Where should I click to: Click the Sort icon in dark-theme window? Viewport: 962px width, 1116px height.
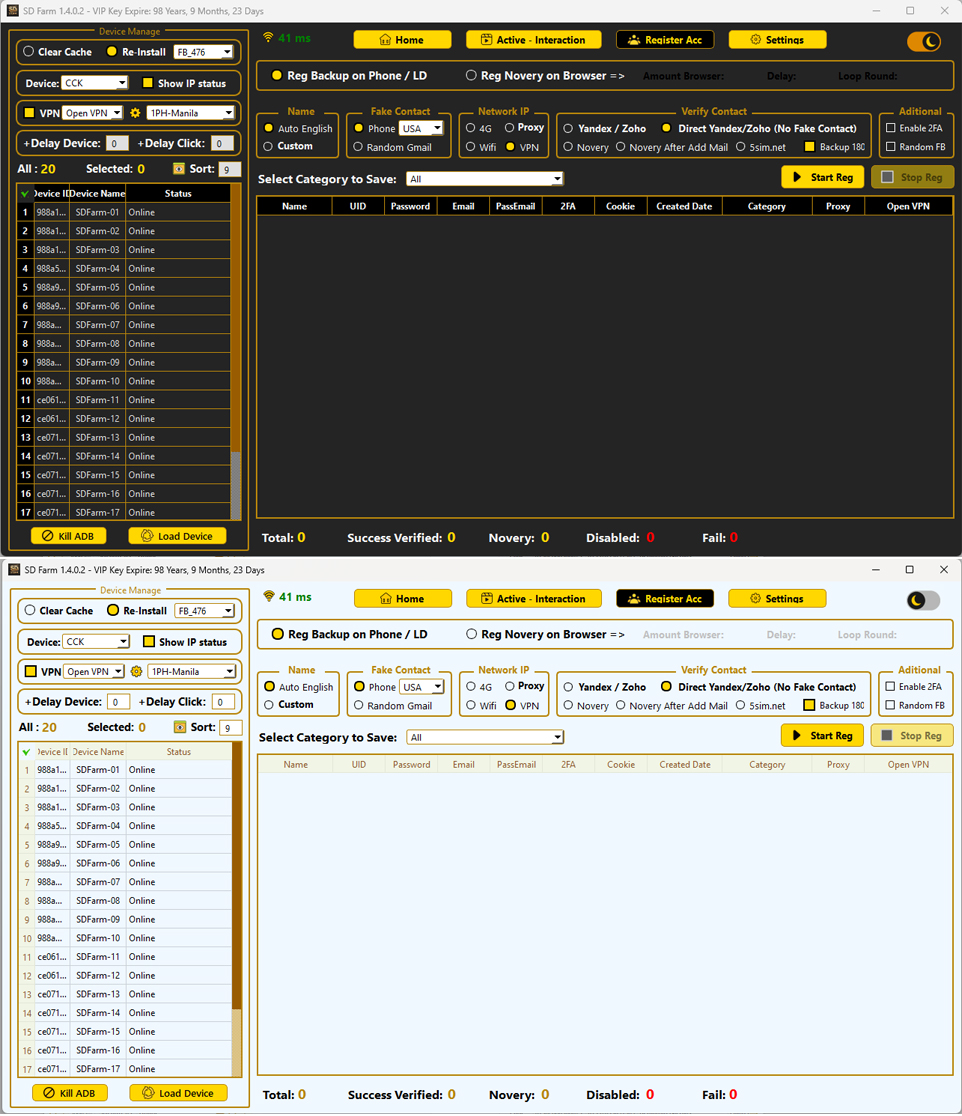[179, 169]
